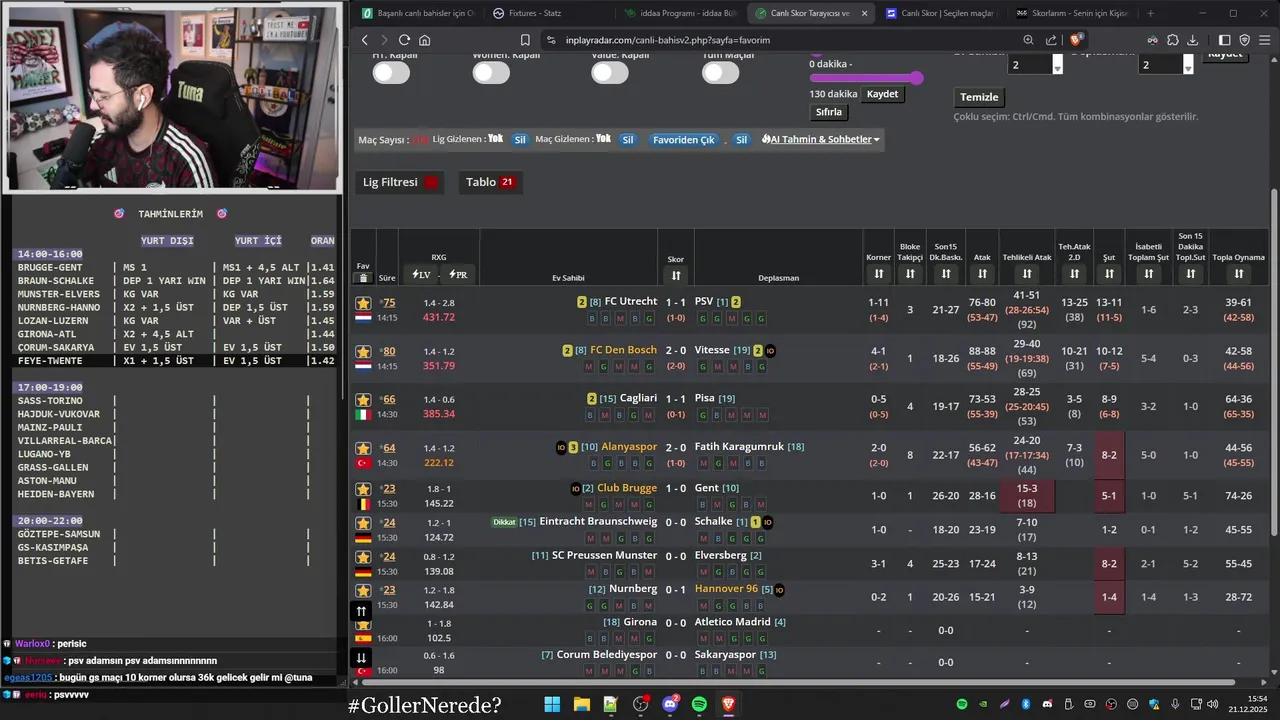The height and width of the screenshot is (720, 1280).
Task: Switch to Canlı Skor Seçilen maçlar tab
Action: click(943, 13)
